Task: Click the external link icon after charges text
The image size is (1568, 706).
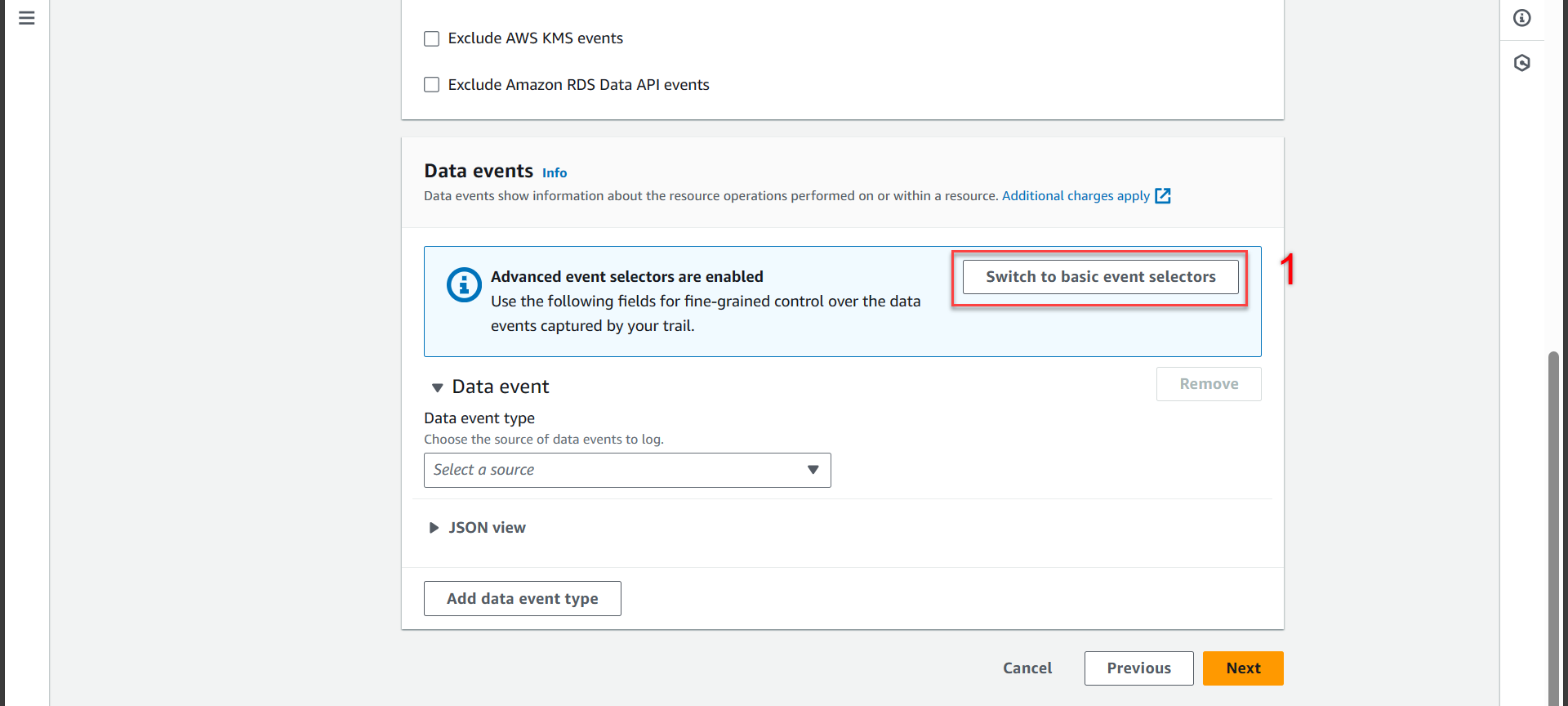Action: coord(1163,196)
